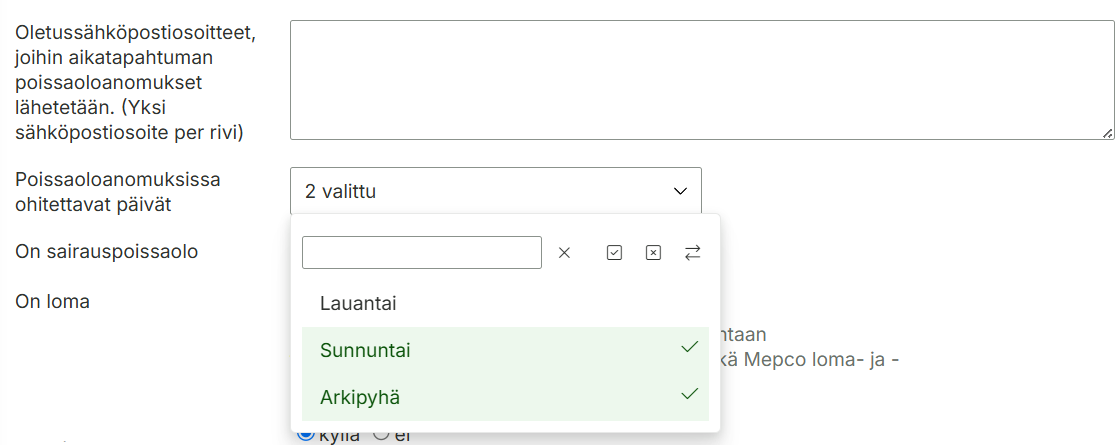Viewport: 1120px width, 446px height.
Task: Click the select-all checkmark box icon
Action: (614, 253)
